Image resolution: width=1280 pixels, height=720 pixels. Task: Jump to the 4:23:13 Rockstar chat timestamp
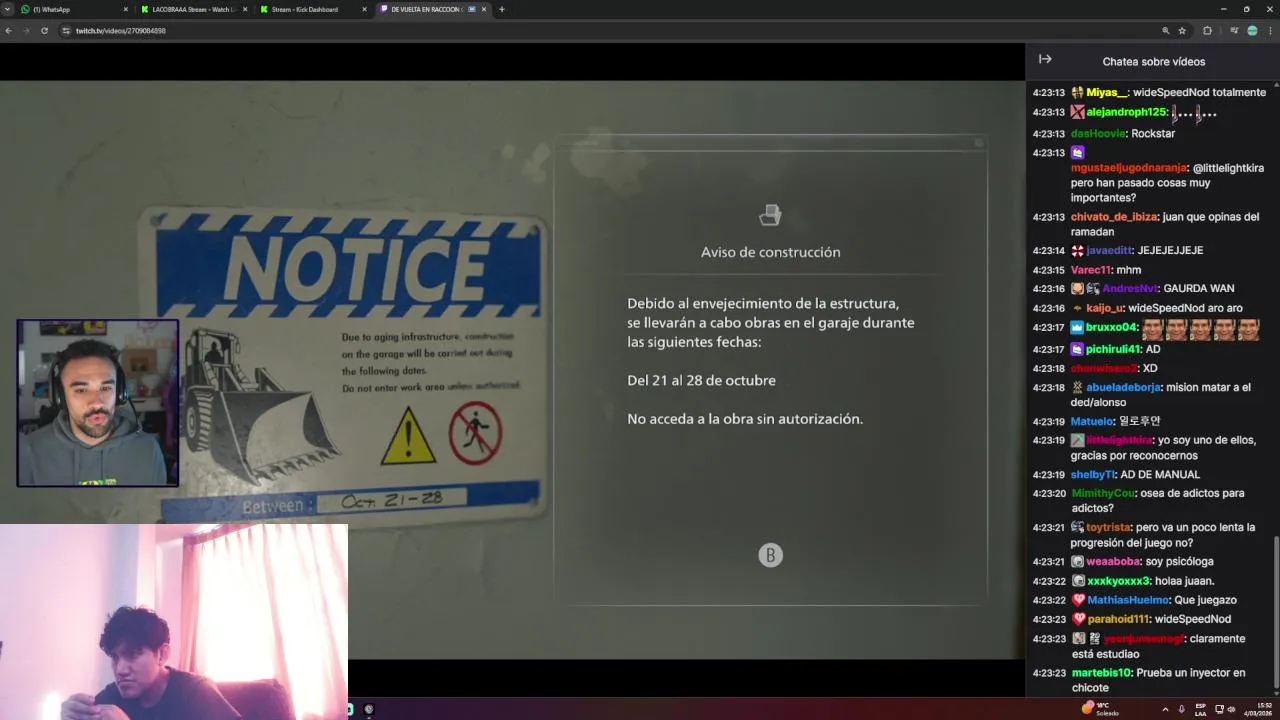tap(1048, 133)
